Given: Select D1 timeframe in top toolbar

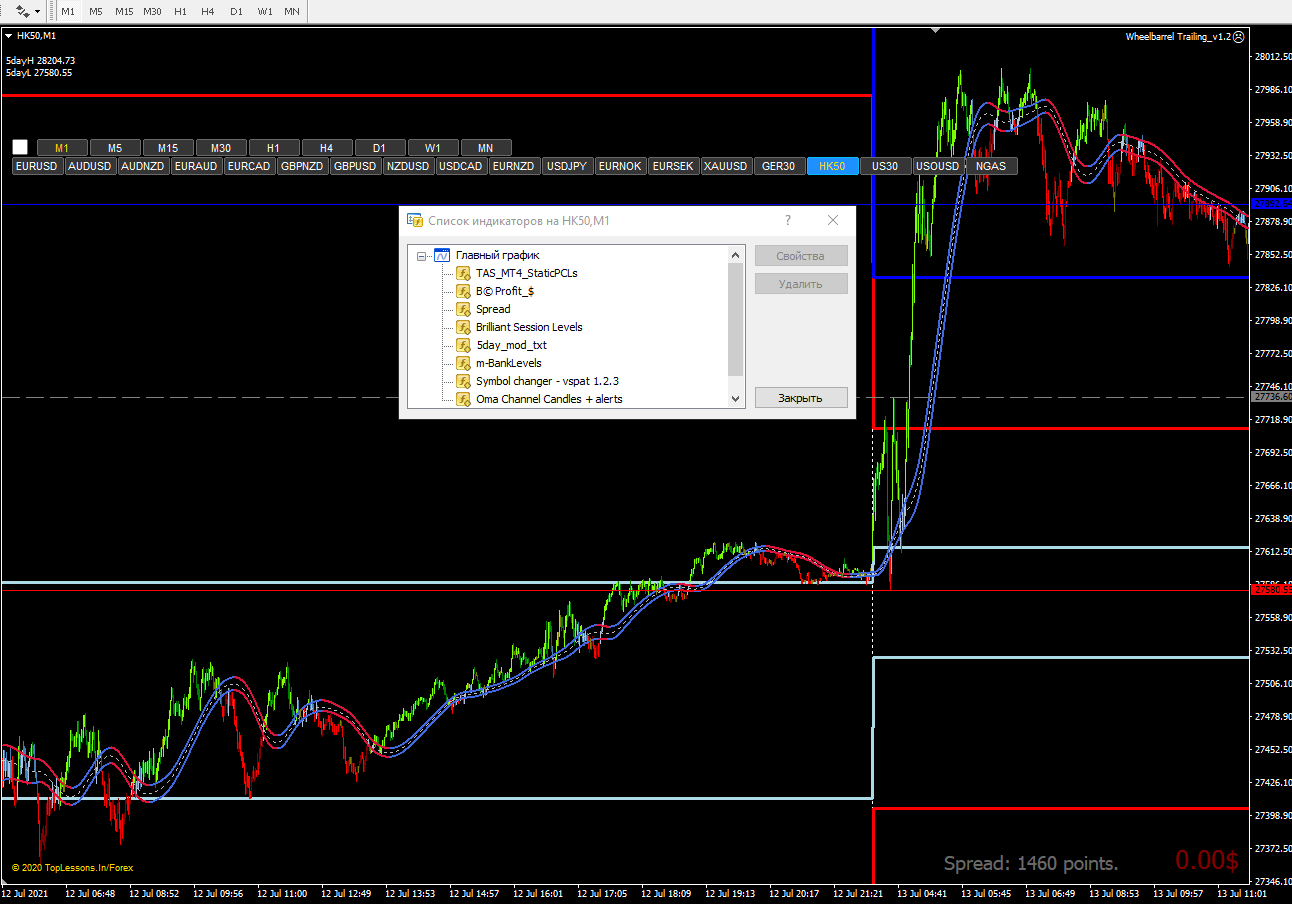Looking at the screenshot, I should tap(236, 11).
